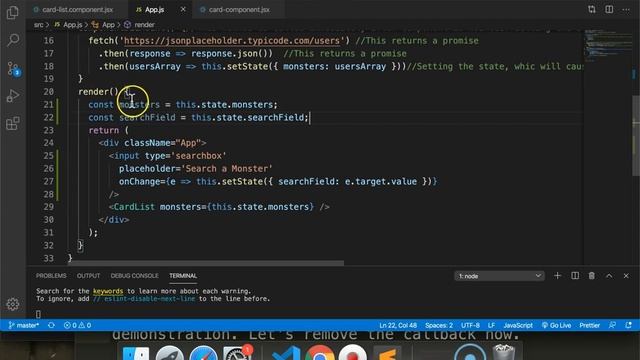Open Sublime Text from the dock
The height and width of the screenshot is (360, 640).
coord(387,353)
